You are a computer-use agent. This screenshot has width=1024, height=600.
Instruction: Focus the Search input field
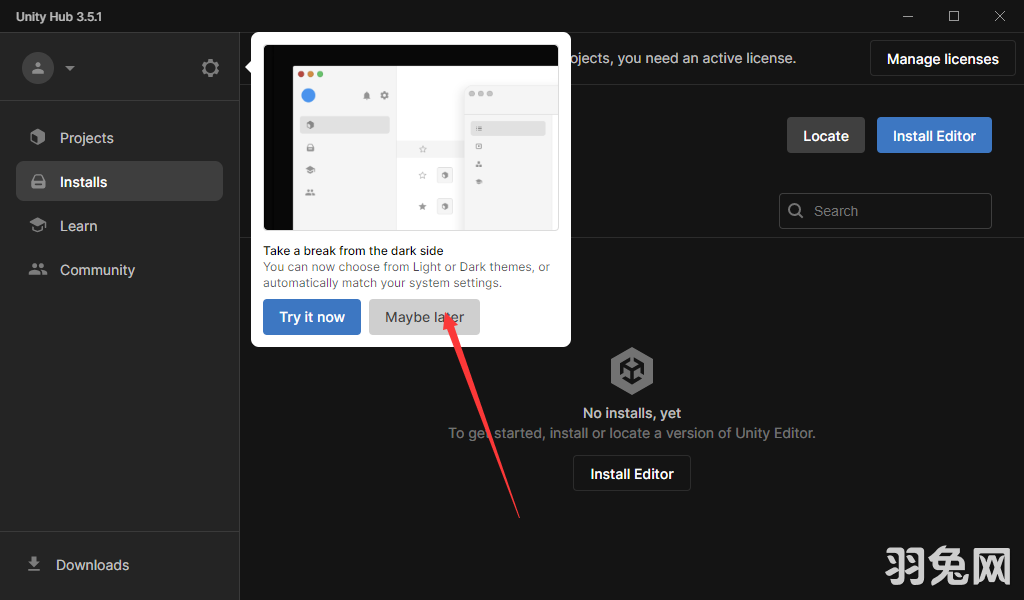[x=895, y=211]
